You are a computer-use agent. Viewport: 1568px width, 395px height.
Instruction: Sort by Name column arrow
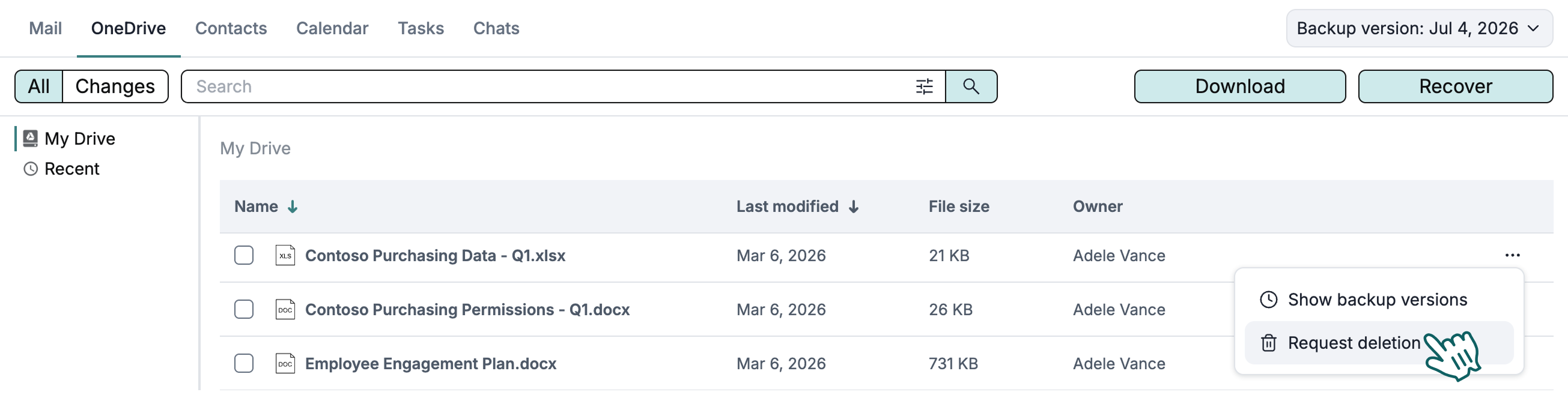coord(293,207)
